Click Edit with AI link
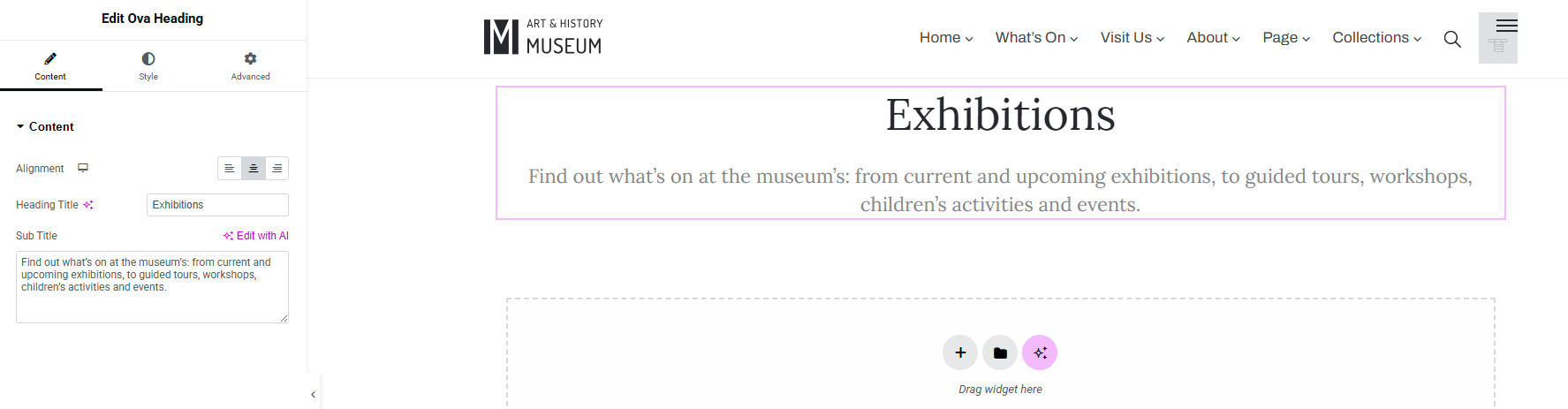Screen dimensions: 1568x409 [x=256, y=236]
